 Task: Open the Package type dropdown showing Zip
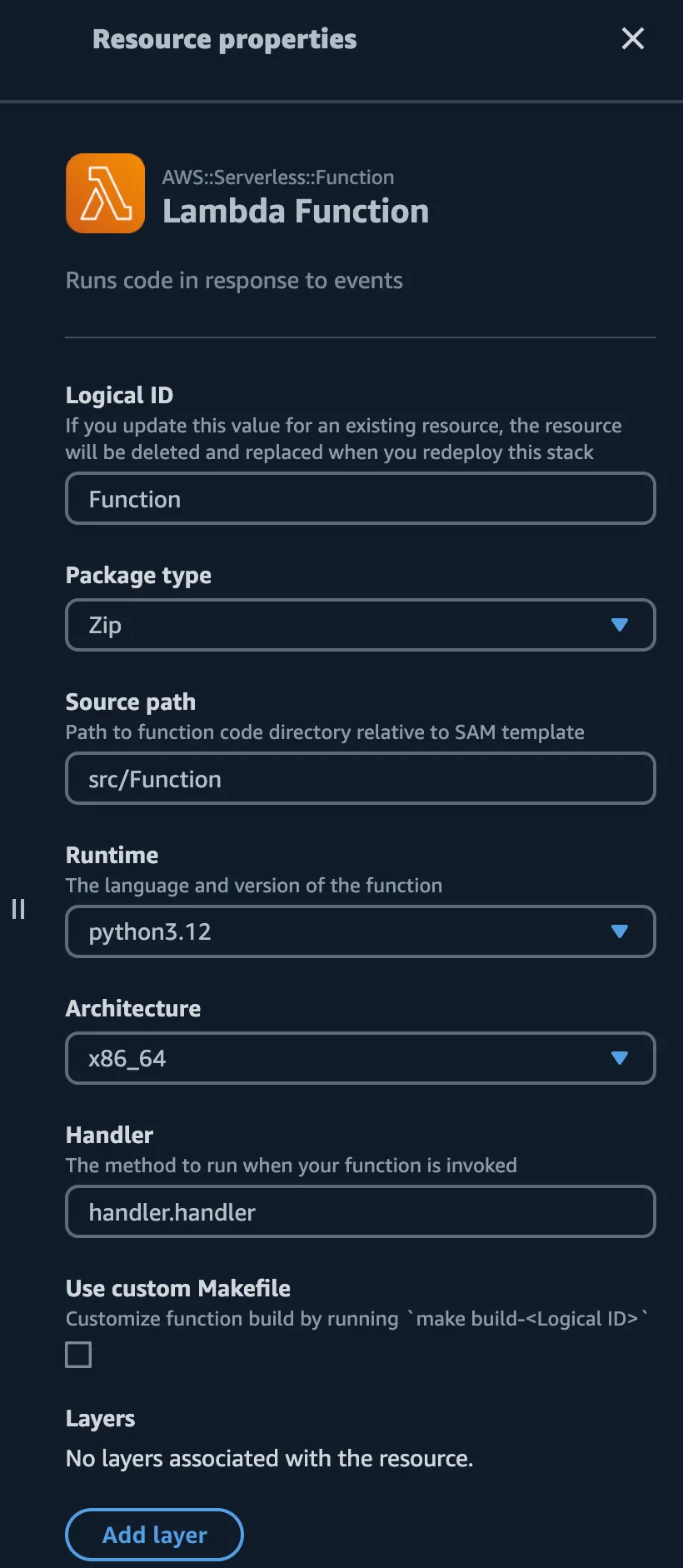point(360,625)
